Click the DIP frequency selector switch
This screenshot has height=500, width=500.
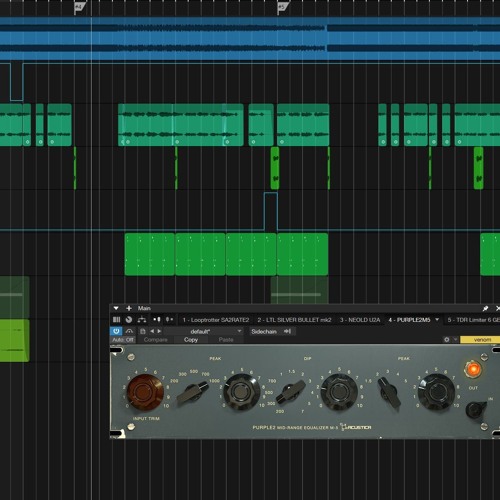point(290,392)
